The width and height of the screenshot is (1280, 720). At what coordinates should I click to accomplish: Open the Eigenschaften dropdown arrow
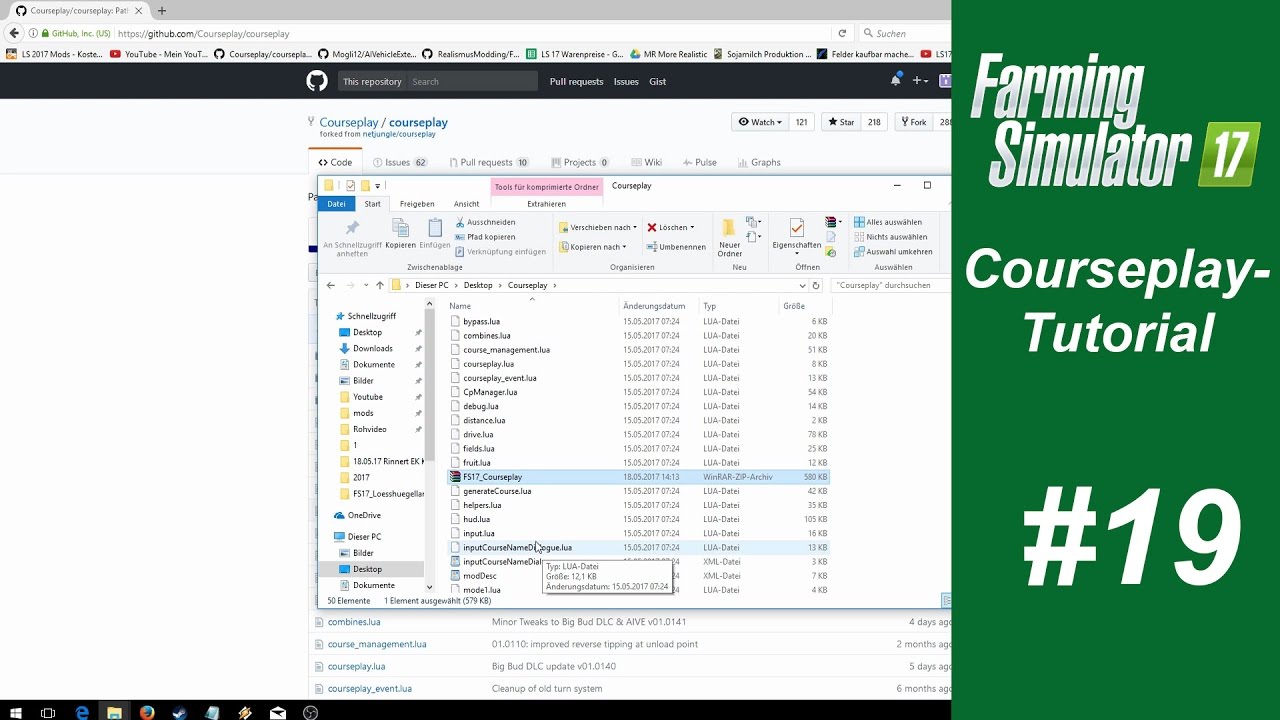click(797, 253)
